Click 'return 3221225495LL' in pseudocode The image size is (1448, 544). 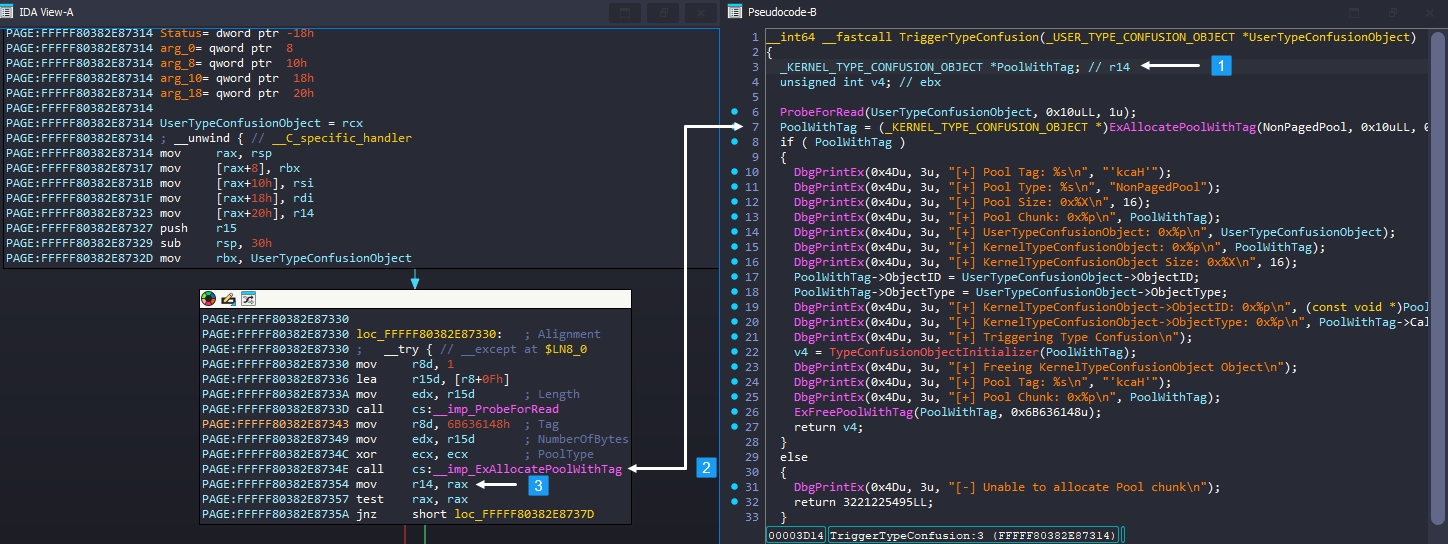(x=863, y=502)
